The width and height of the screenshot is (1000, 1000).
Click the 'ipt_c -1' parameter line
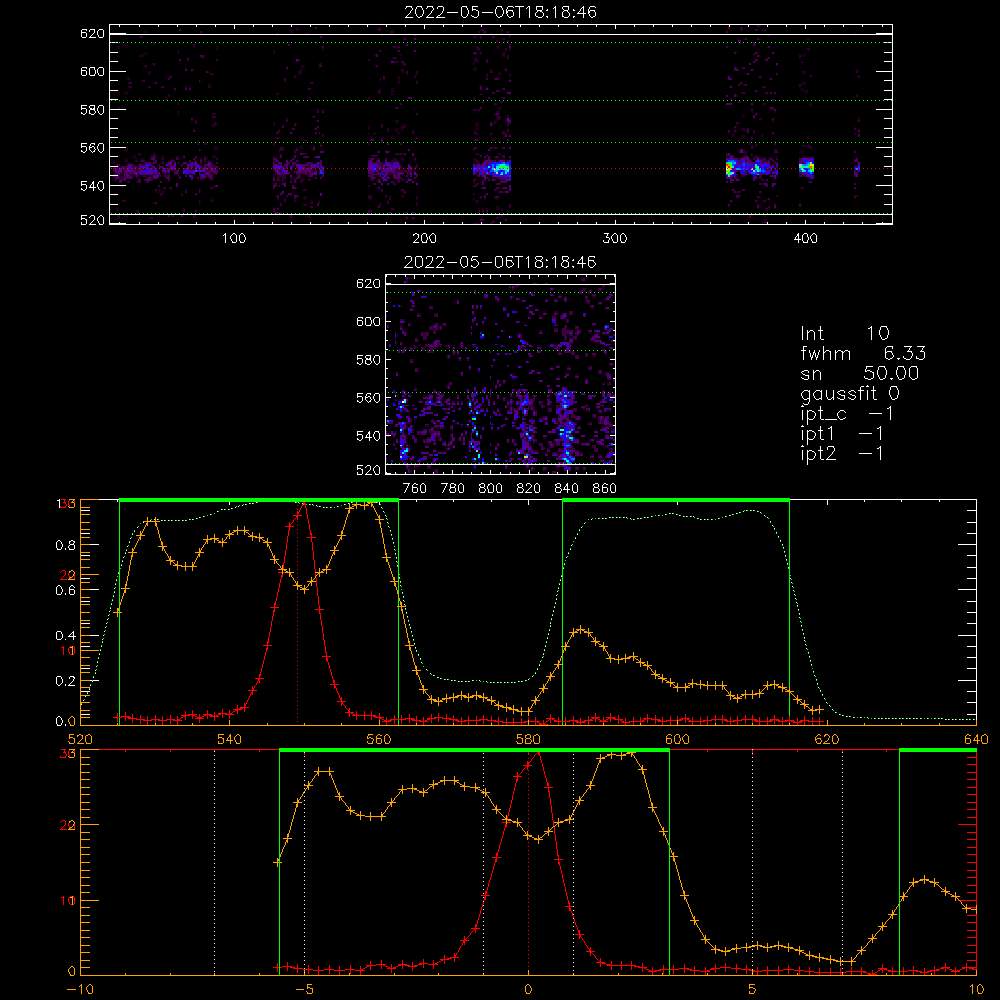point(847,414)
